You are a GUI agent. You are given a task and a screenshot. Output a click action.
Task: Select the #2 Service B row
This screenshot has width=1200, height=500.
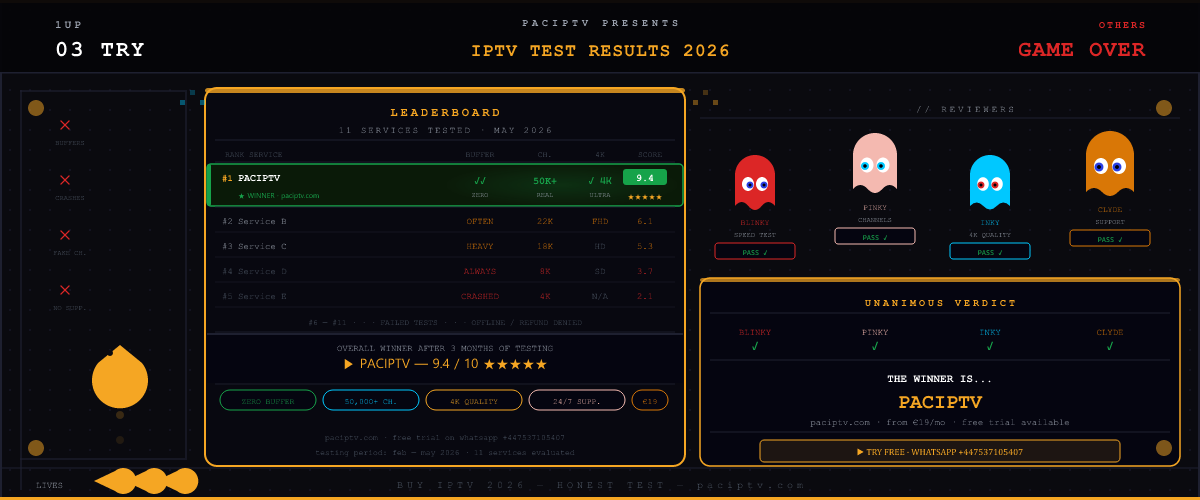(x=445, y=220)
